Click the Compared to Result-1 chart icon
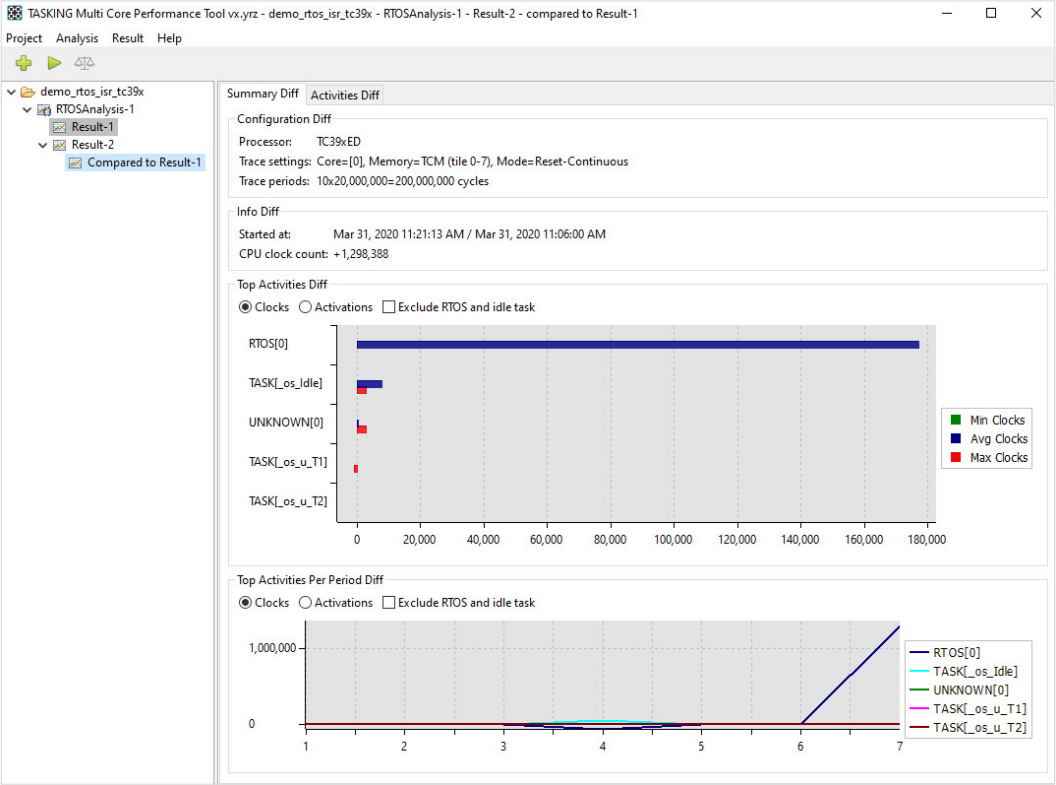Viewport: 1056px width, 785px height. (75, 163)
